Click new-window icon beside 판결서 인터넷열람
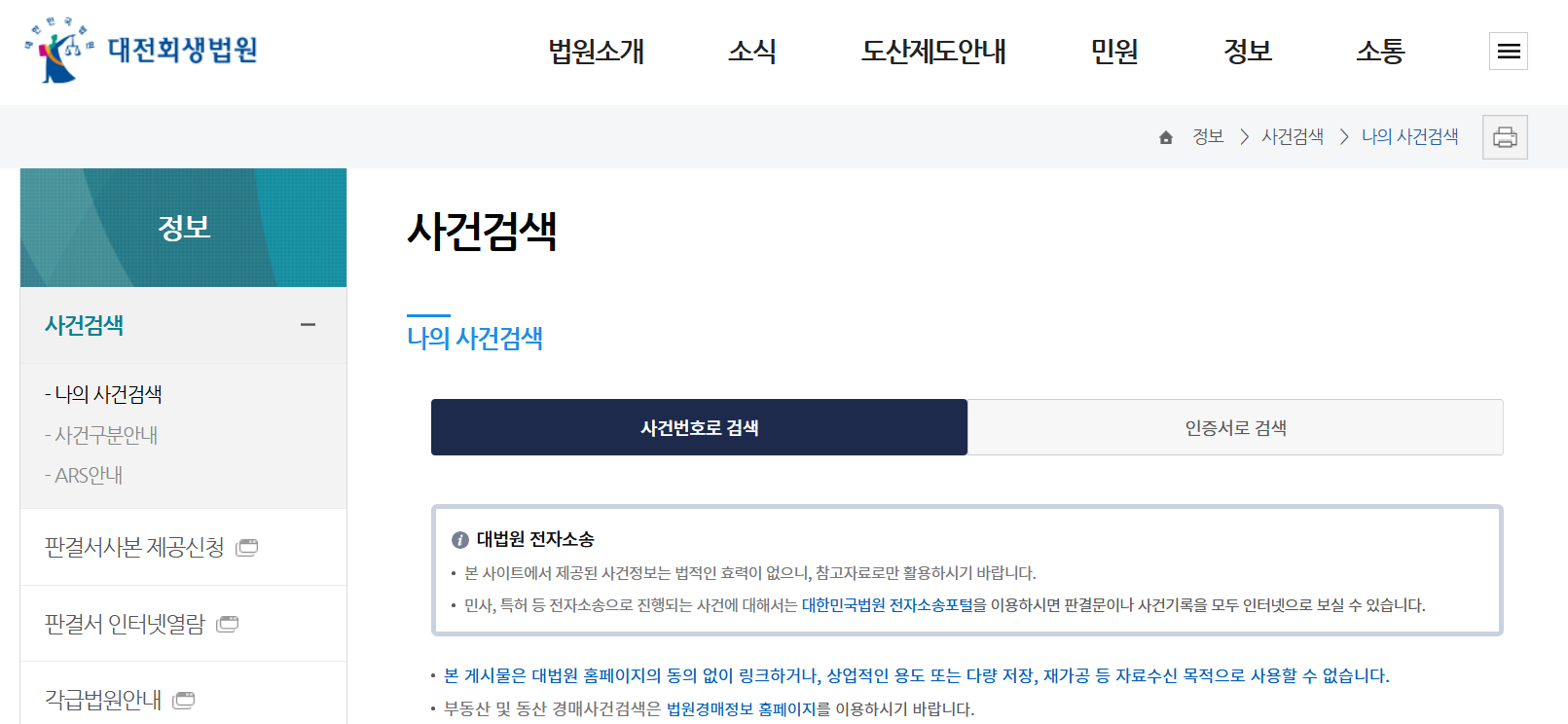 click(228, 624)
